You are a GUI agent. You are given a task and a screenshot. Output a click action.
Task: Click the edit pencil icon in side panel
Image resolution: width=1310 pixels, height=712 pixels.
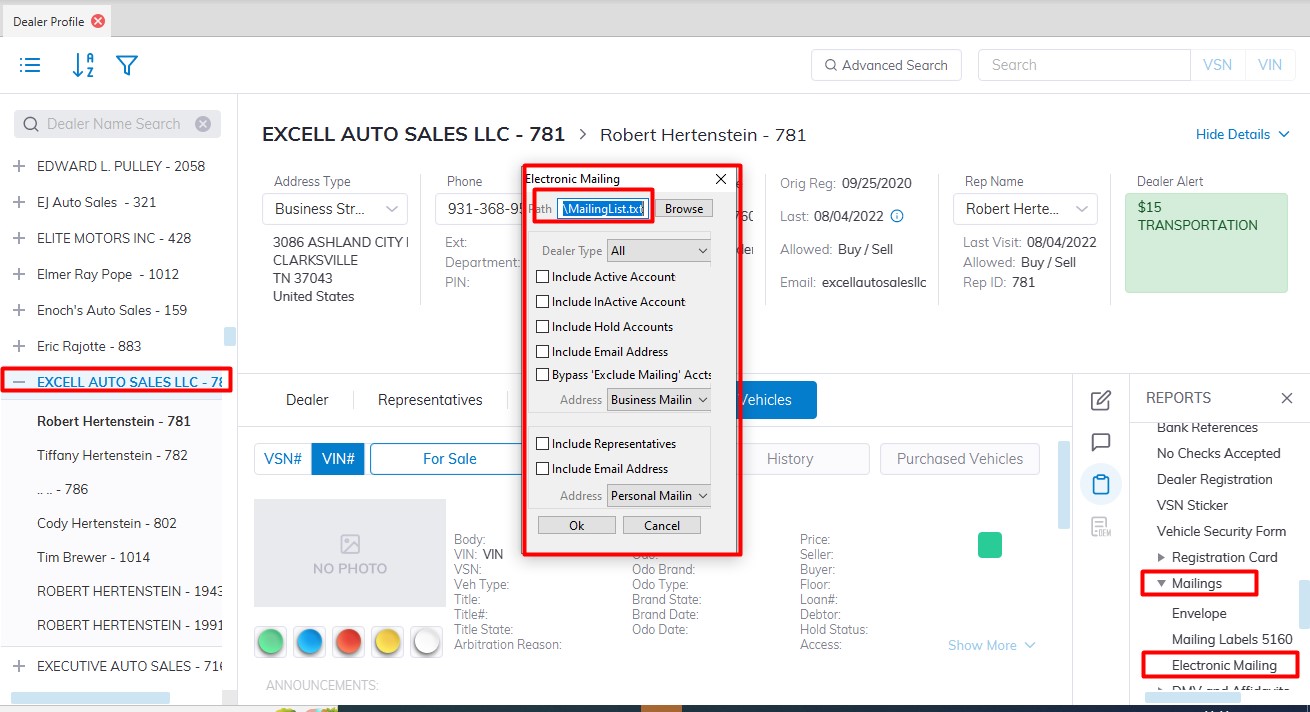pos(1101,401)
